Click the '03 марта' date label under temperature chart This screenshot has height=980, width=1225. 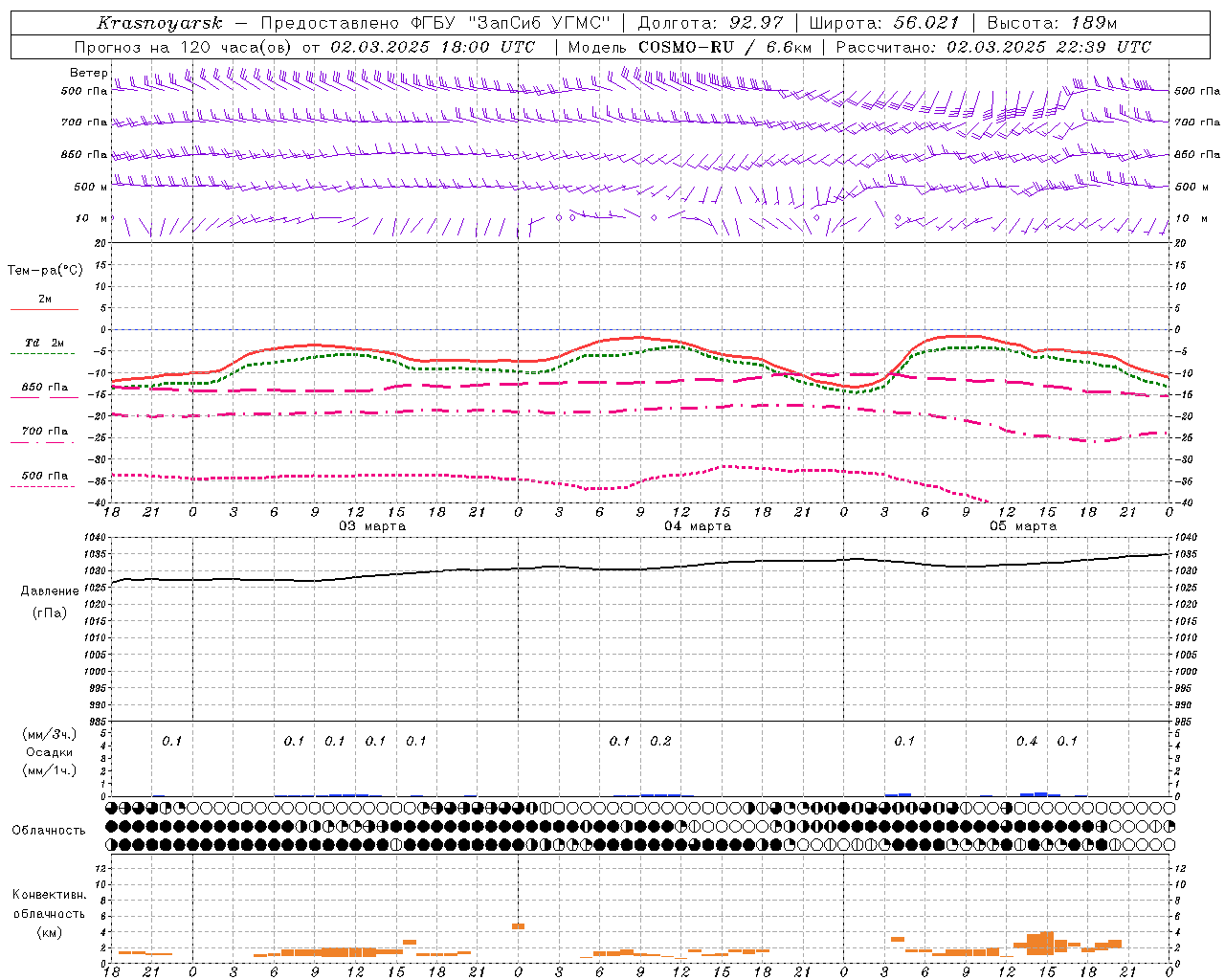point(372,526)
